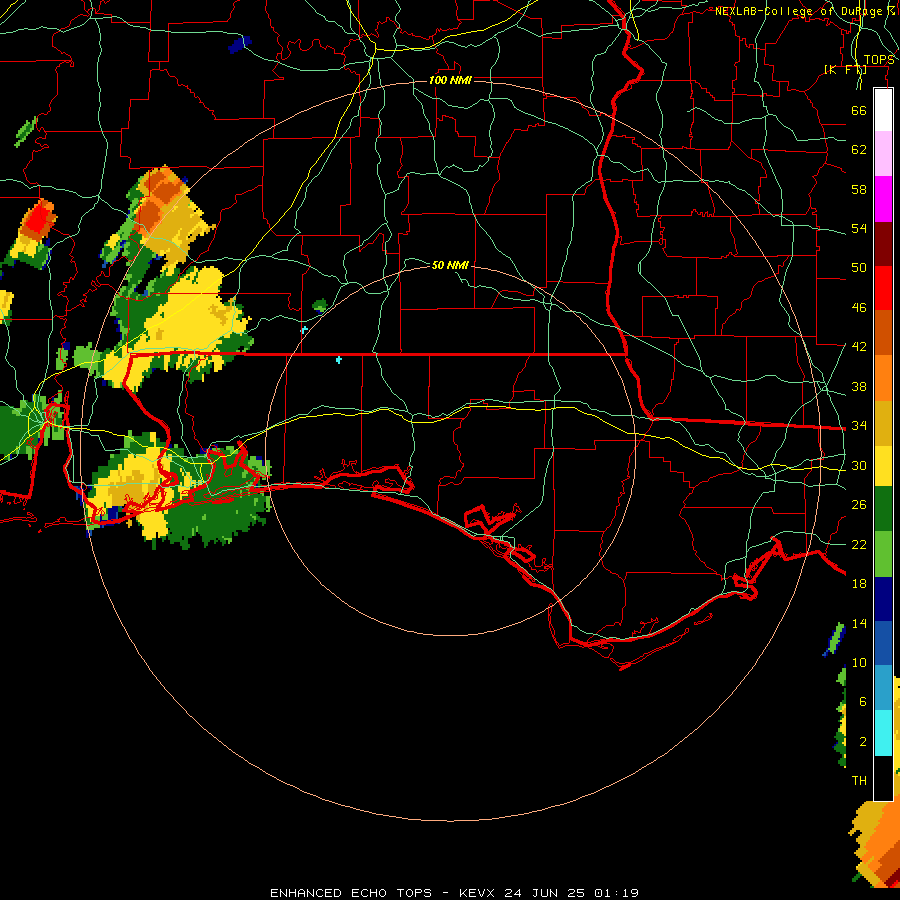Screen dimensions: 900x900
Task: Click the NEXLAB-College of DuPage credit text
Action: (x=804, y=11)
